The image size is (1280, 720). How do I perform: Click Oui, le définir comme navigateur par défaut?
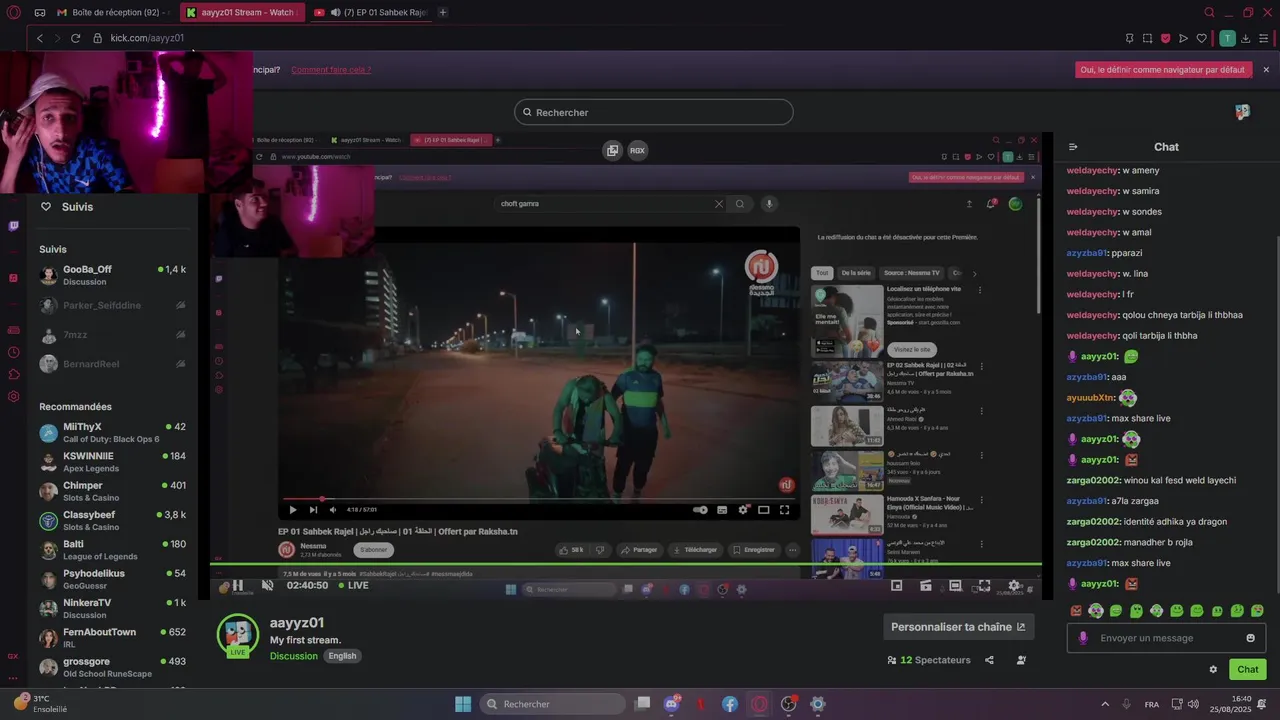pos(1165,70)
